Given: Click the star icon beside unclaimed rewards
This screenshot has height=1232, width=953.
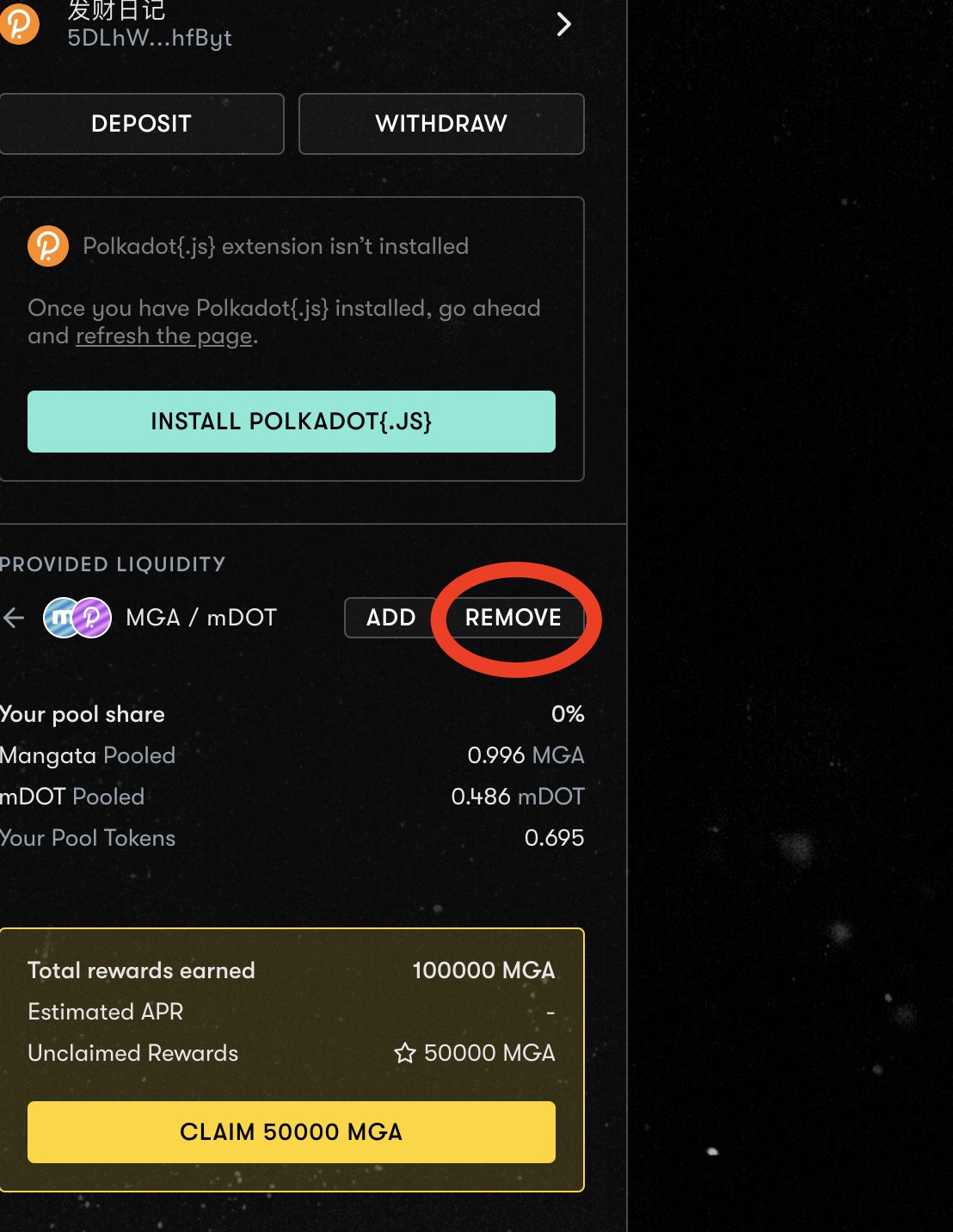Looking at the screenshot, I should tap(405, 1053).
